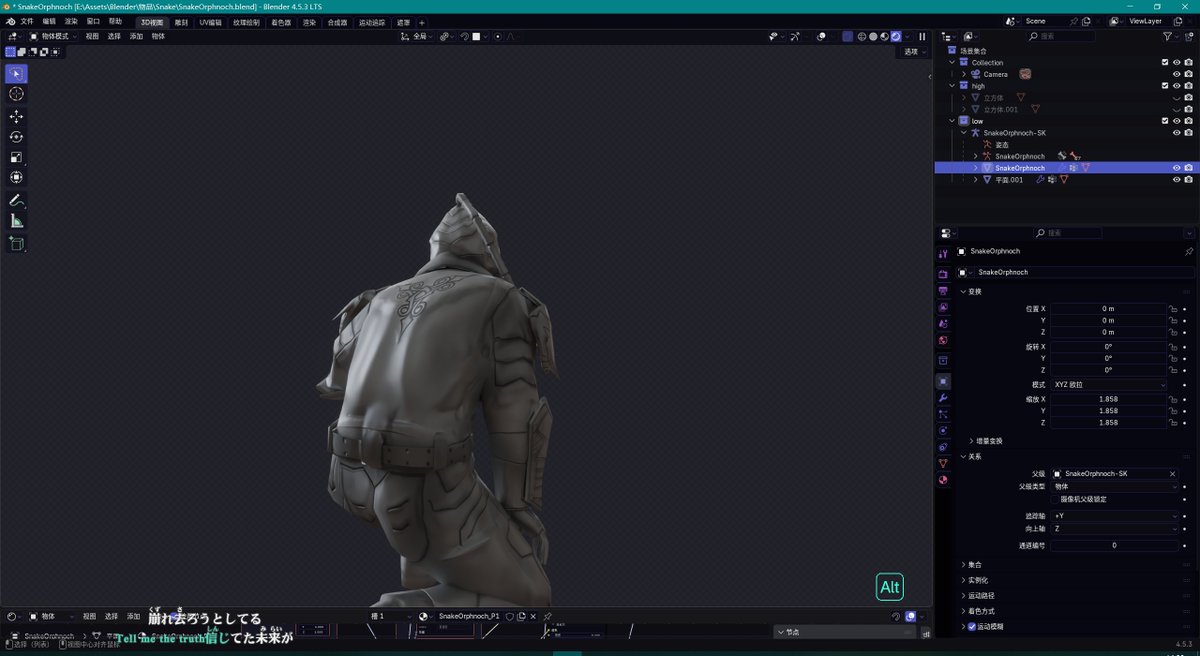Open the Material properties tab

943,479
